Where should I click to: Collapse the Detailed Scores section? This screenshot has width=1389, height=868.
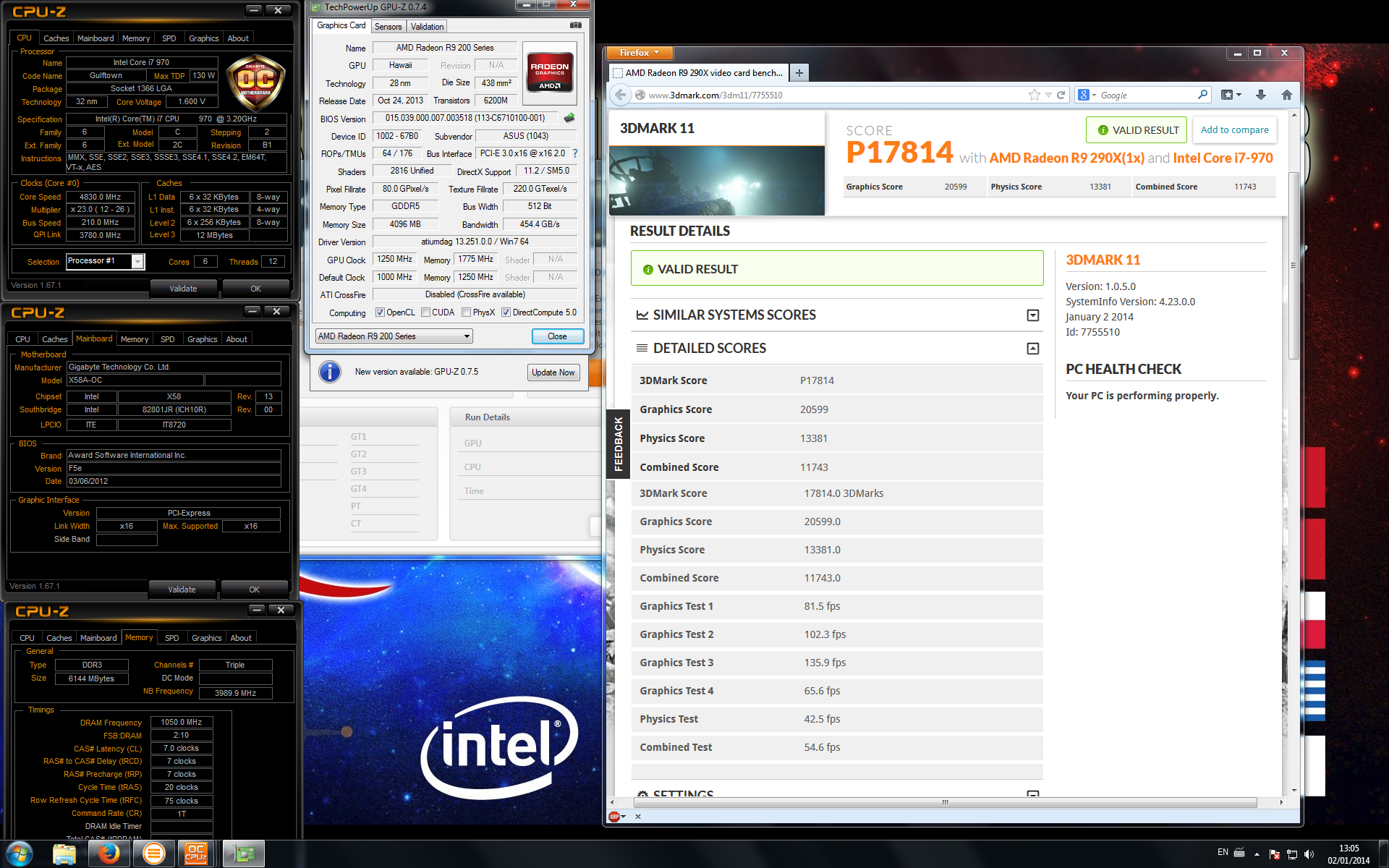[1033, 349]
